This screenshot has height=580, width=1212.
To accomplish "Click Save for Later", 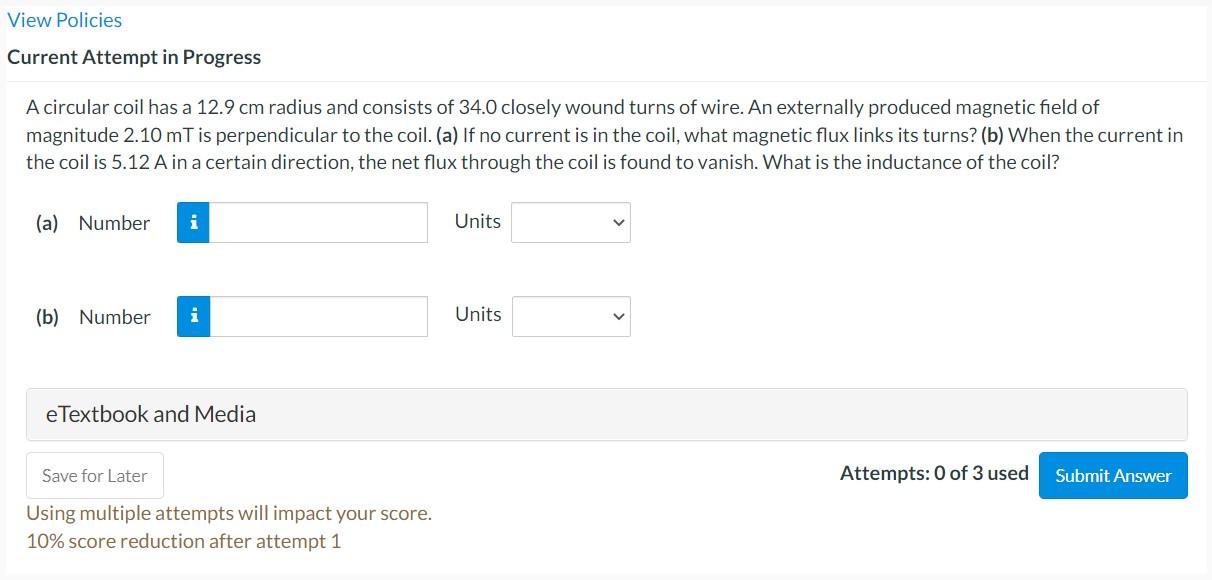I will 94,475.
